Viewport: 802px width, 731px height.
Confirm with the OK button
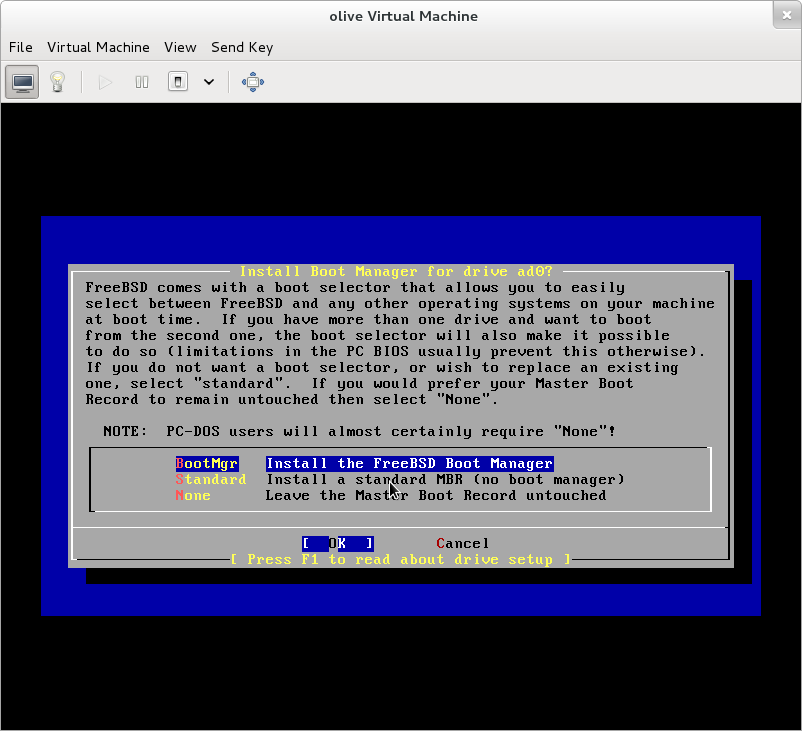click(337, 544)
